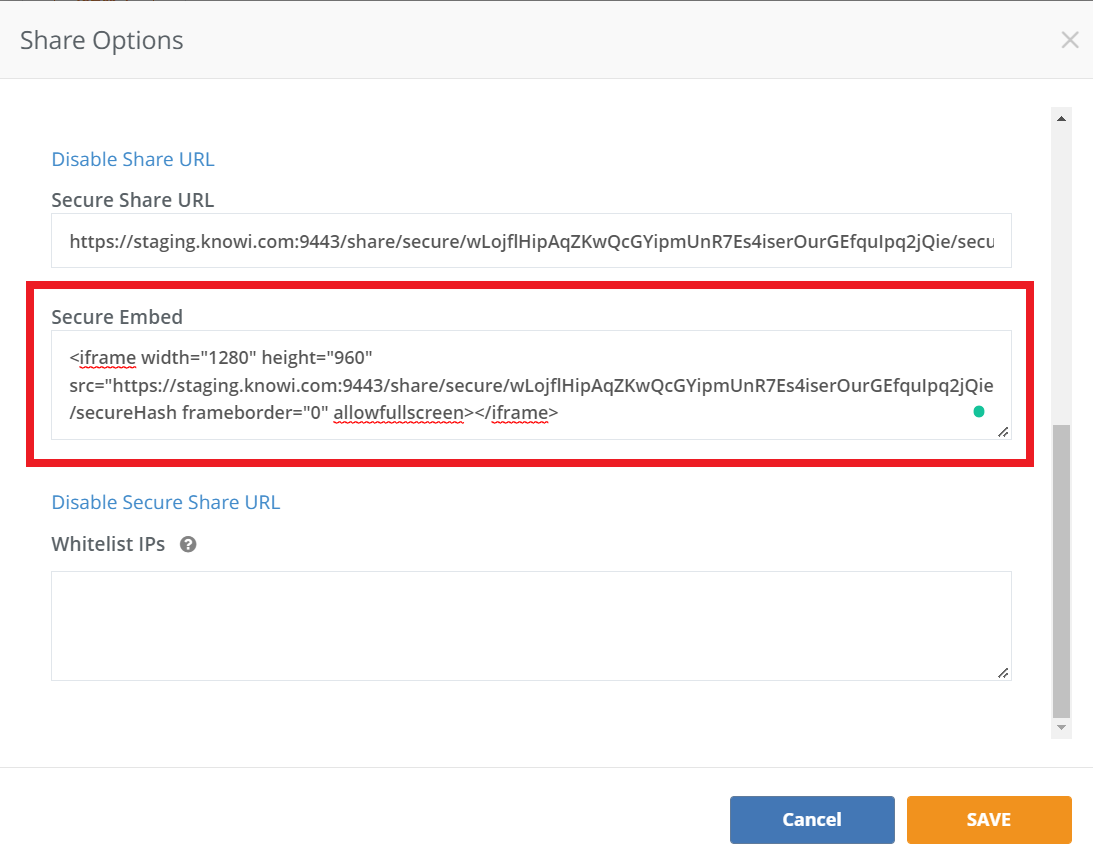1093x866 pixels.
Task: Click the green dot icon in Secure Embed box
Action: tap(978, 411)
